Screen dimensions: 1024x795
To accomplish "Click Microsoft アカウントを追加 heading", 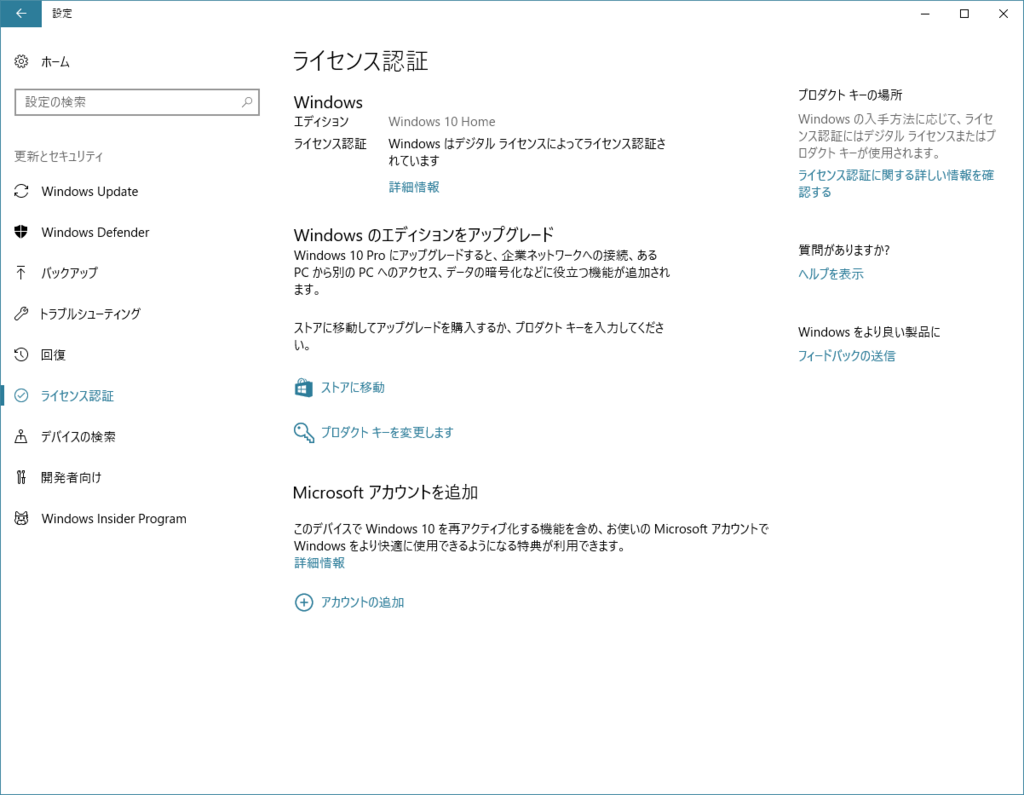I will [x=385, y=493].
